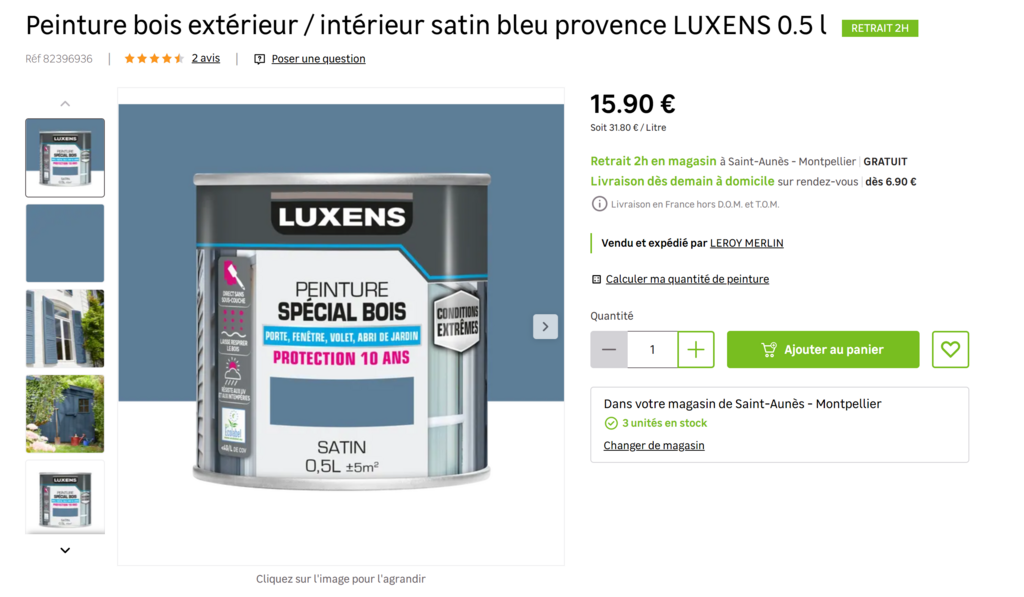1024x597 pixels.
Task: Select the plain blue color swatch thumbnail
Action: coord(65,243)
